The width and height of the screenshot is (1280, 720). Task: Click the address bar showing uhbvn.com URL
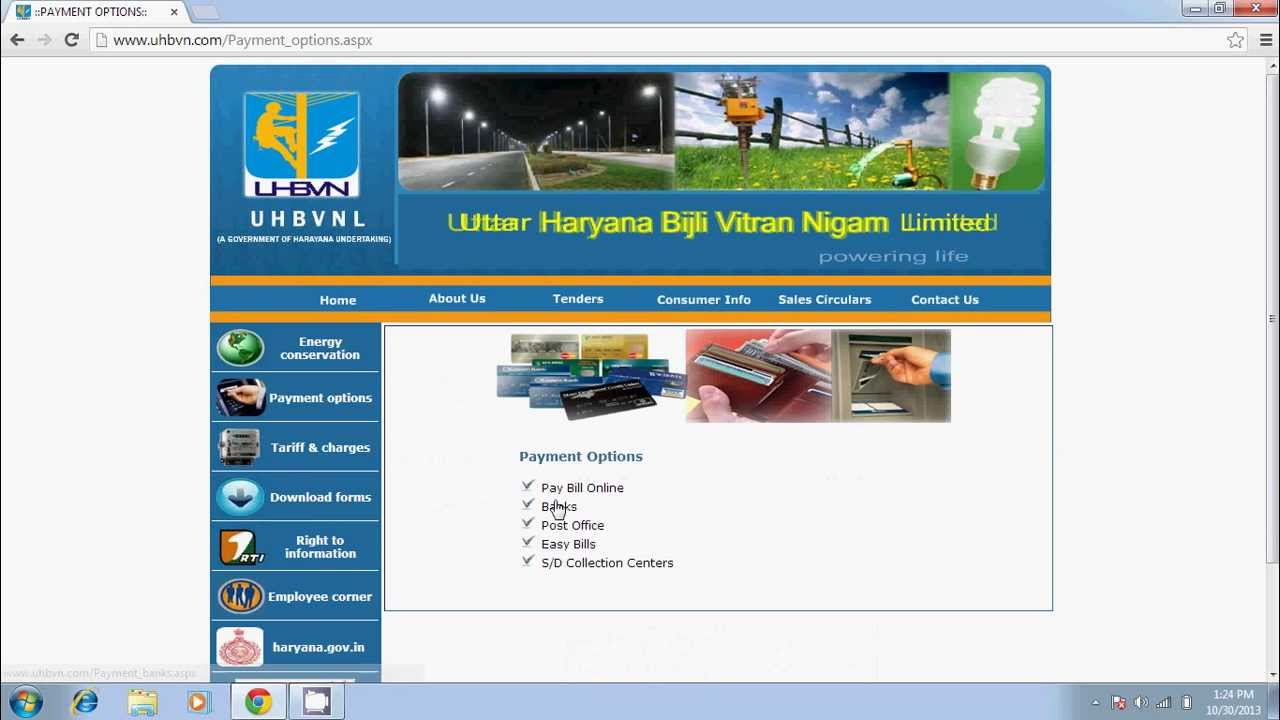click(x=660, y=40)
